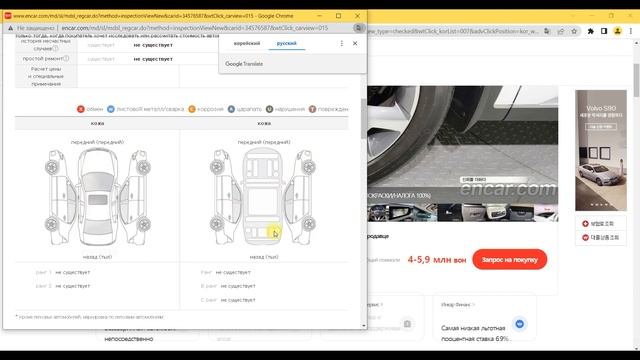640x360 pixels.
Task: Click the main car photo on encar page
Action: (462, 144)
